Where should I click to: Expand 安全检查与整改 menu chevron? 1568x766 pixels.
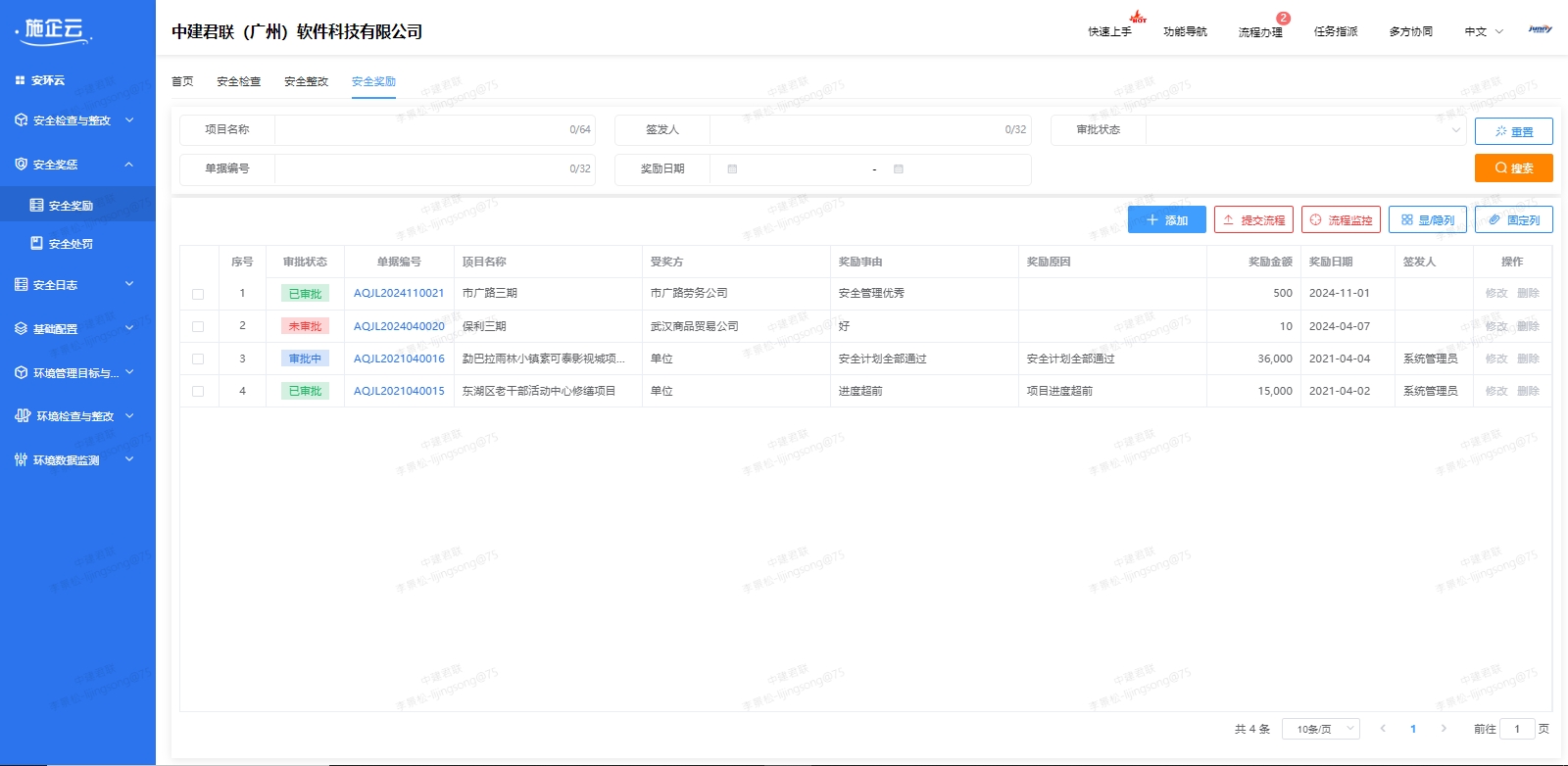129,120
